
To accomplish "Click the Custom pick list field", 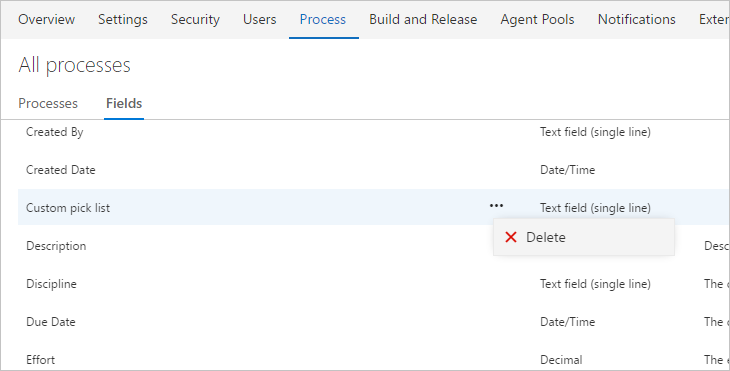I will pyautogui.click(x=68, y=208).
